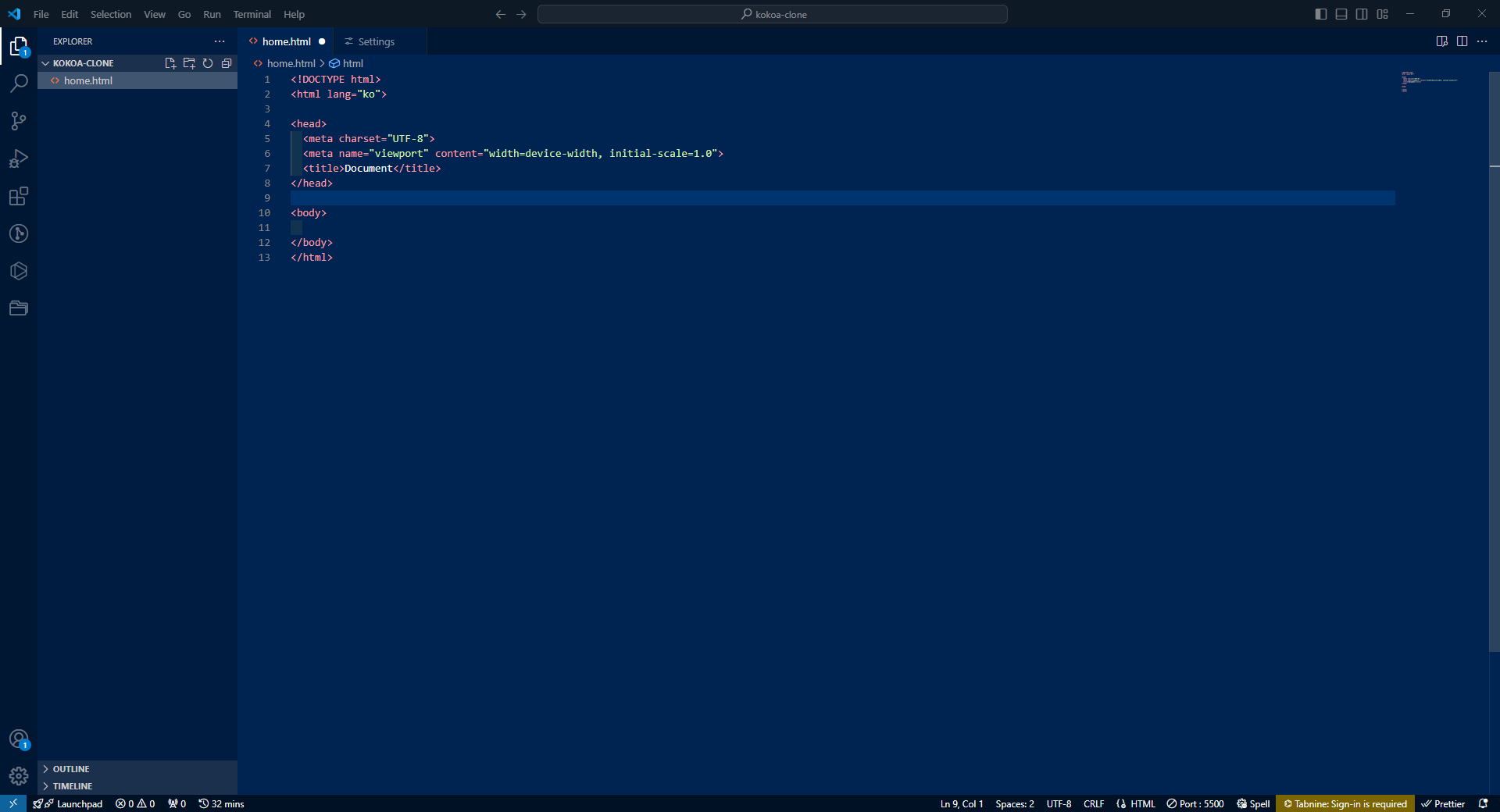
Task: Click Tabnine sign-in required notice
Action: (1345, 803)
